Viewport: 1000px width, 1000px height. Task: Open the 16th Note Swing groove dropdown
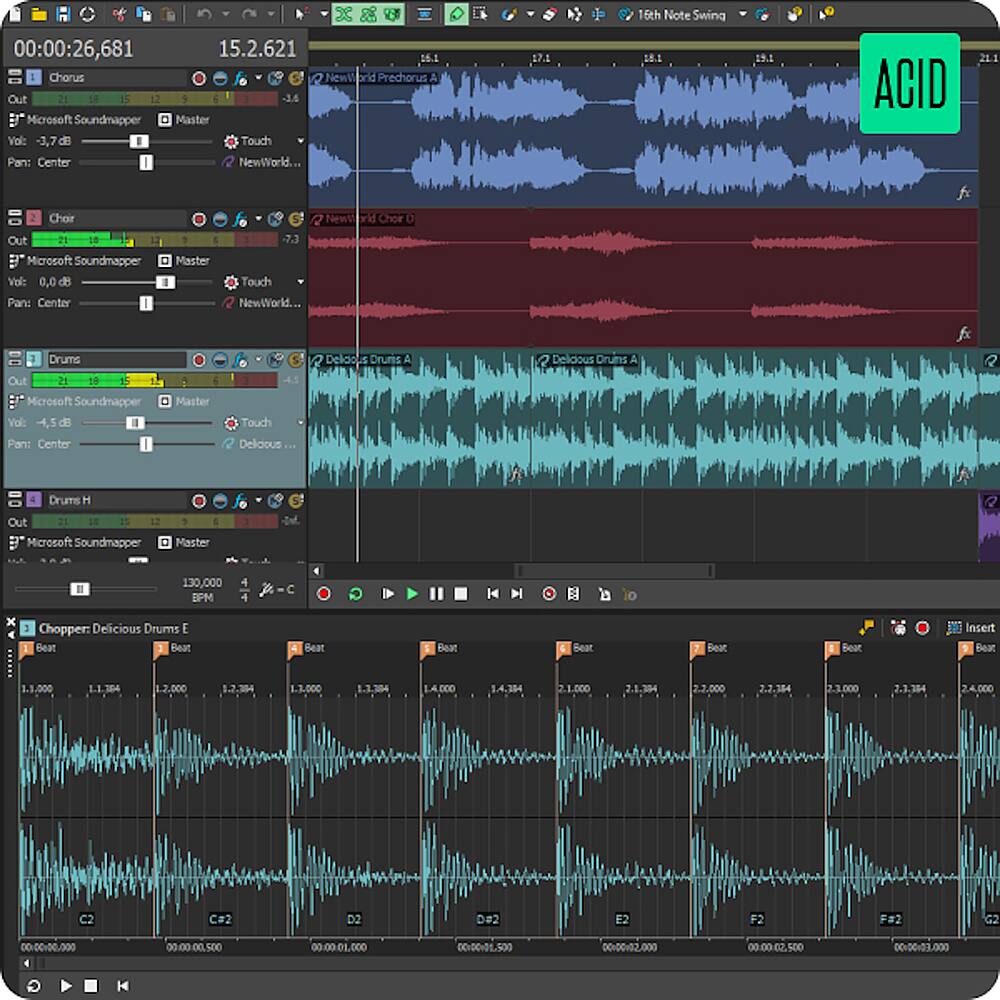click(x=743, y=14)
